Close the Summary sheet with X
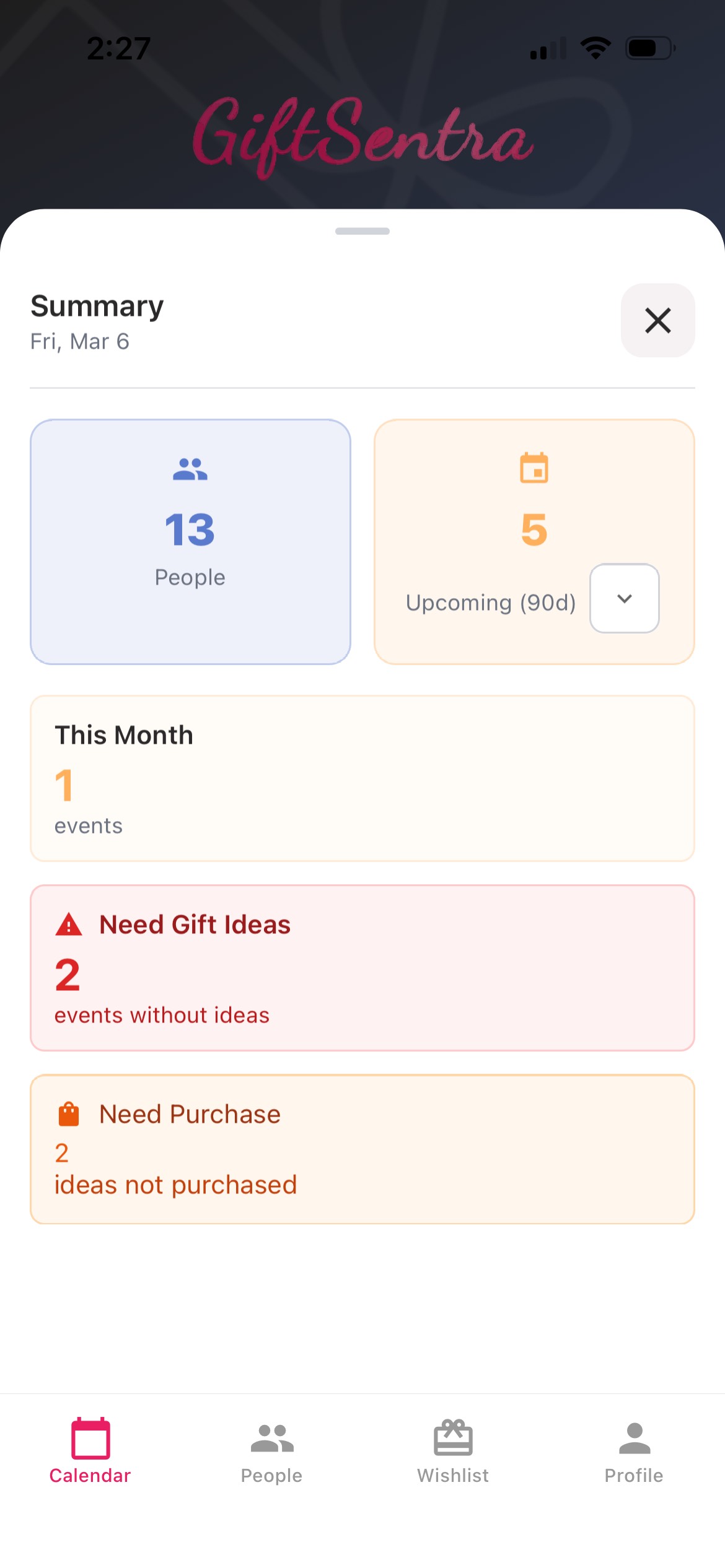This screenshot has width=725, height=1568. point(657,320)
